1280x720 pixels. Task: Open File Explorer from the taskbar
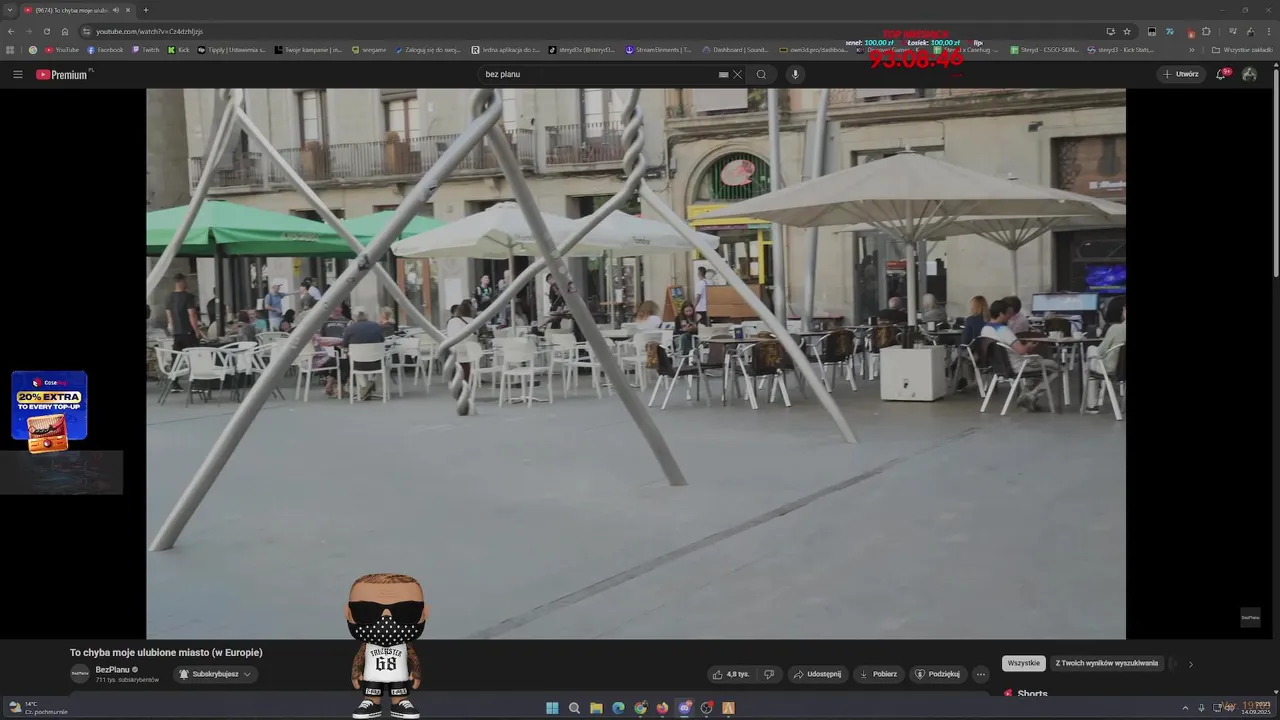click(x=596, y=708)
